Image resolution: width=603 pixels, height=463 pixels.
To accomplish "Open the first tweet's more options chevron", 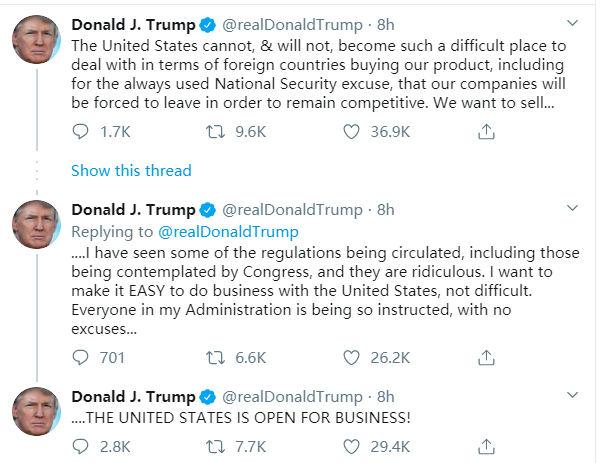I will [x=571, y=21].
